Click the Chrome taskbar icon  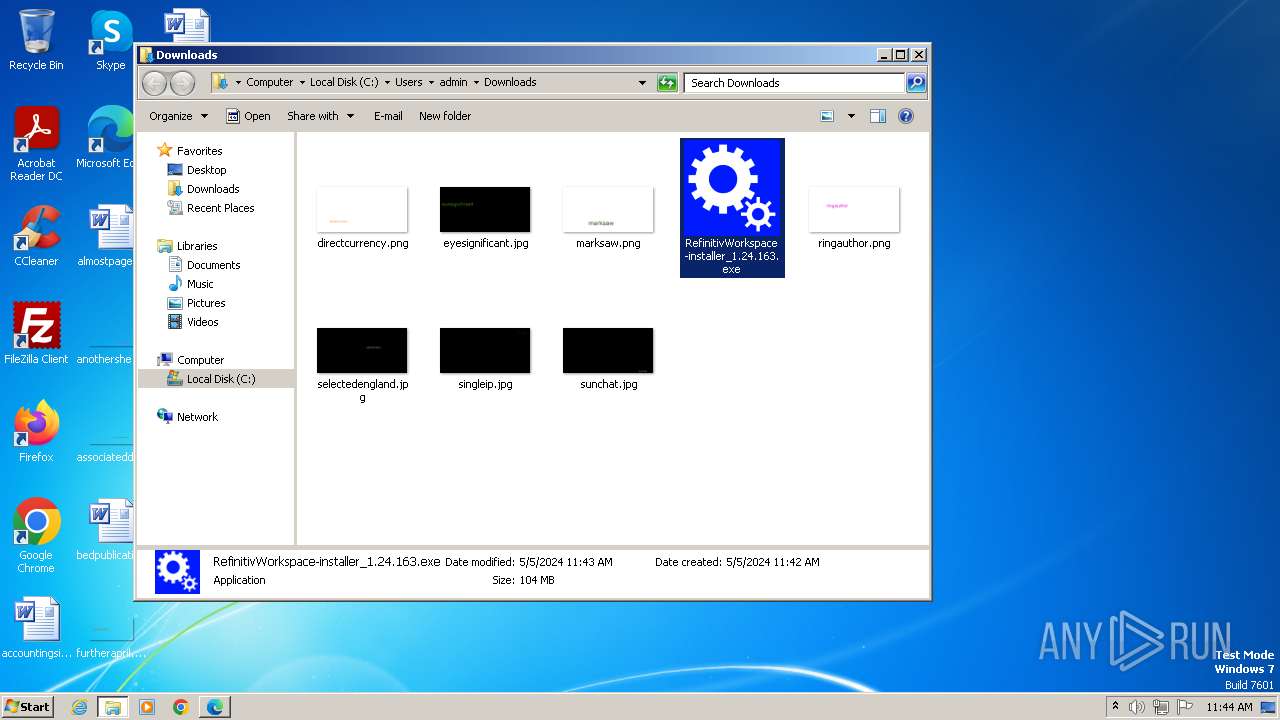180,707
